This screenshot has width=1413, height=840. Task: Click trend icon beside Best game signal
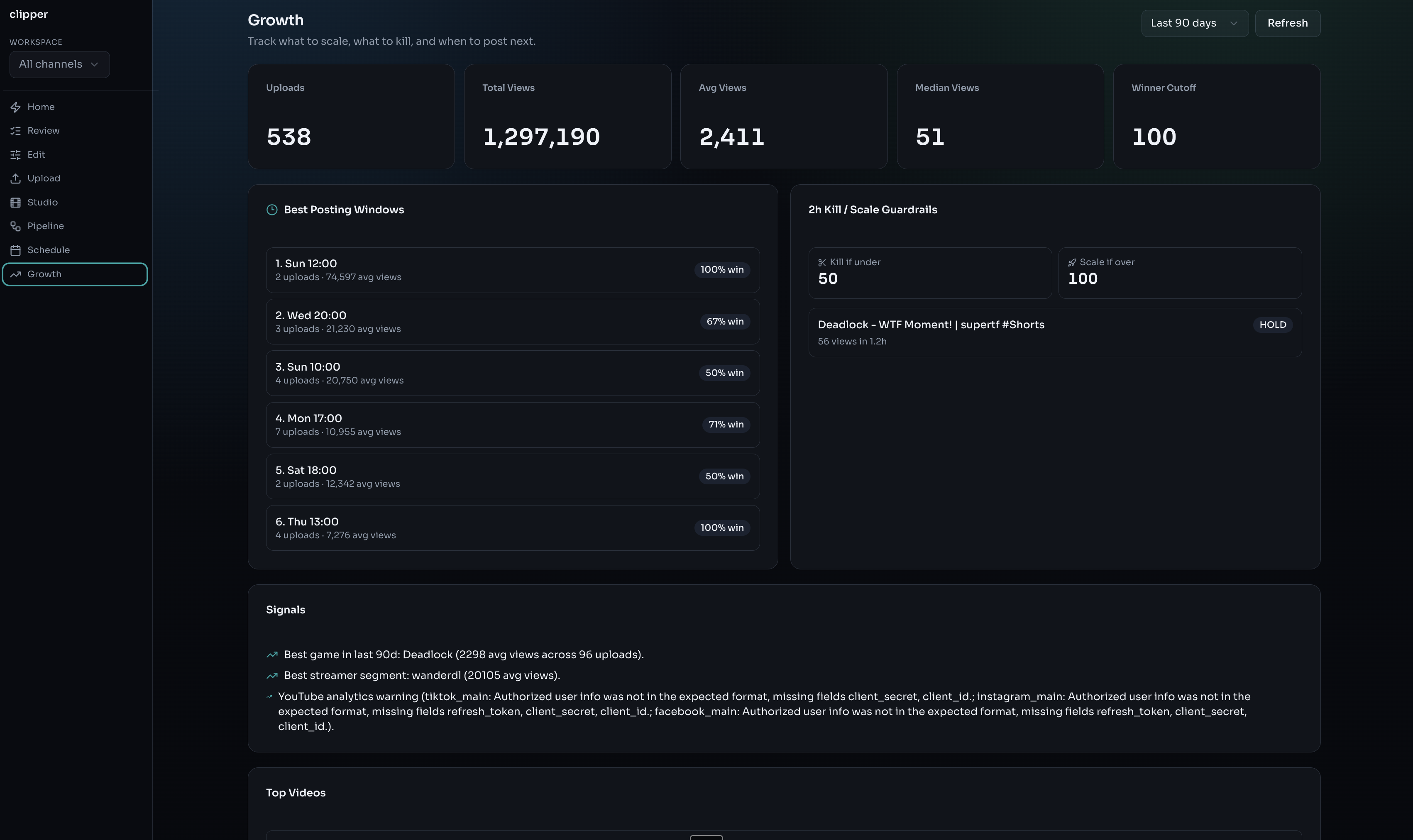[x=272, y=654]
